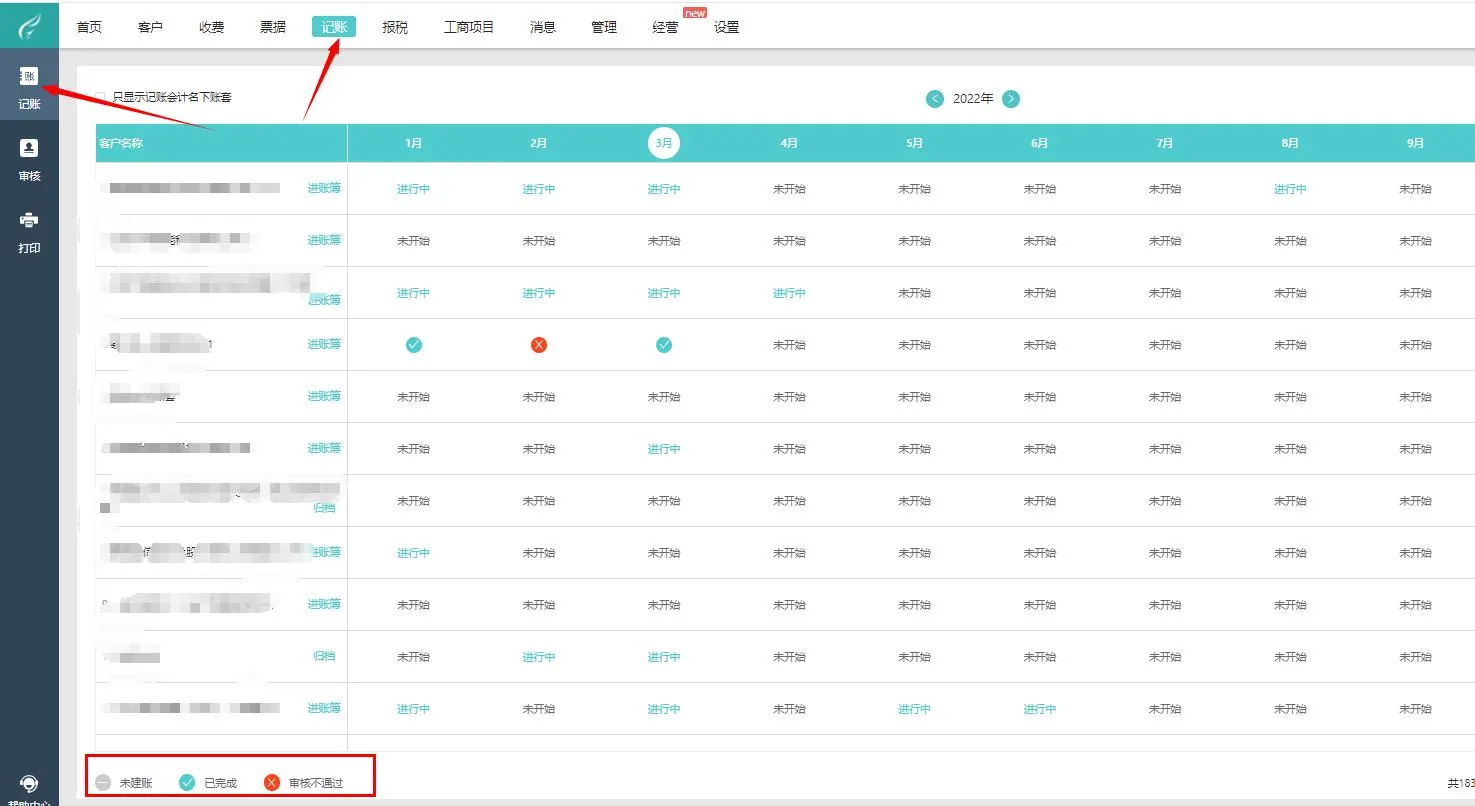Go to next year arrow after 2022年

pos(1011,98)
